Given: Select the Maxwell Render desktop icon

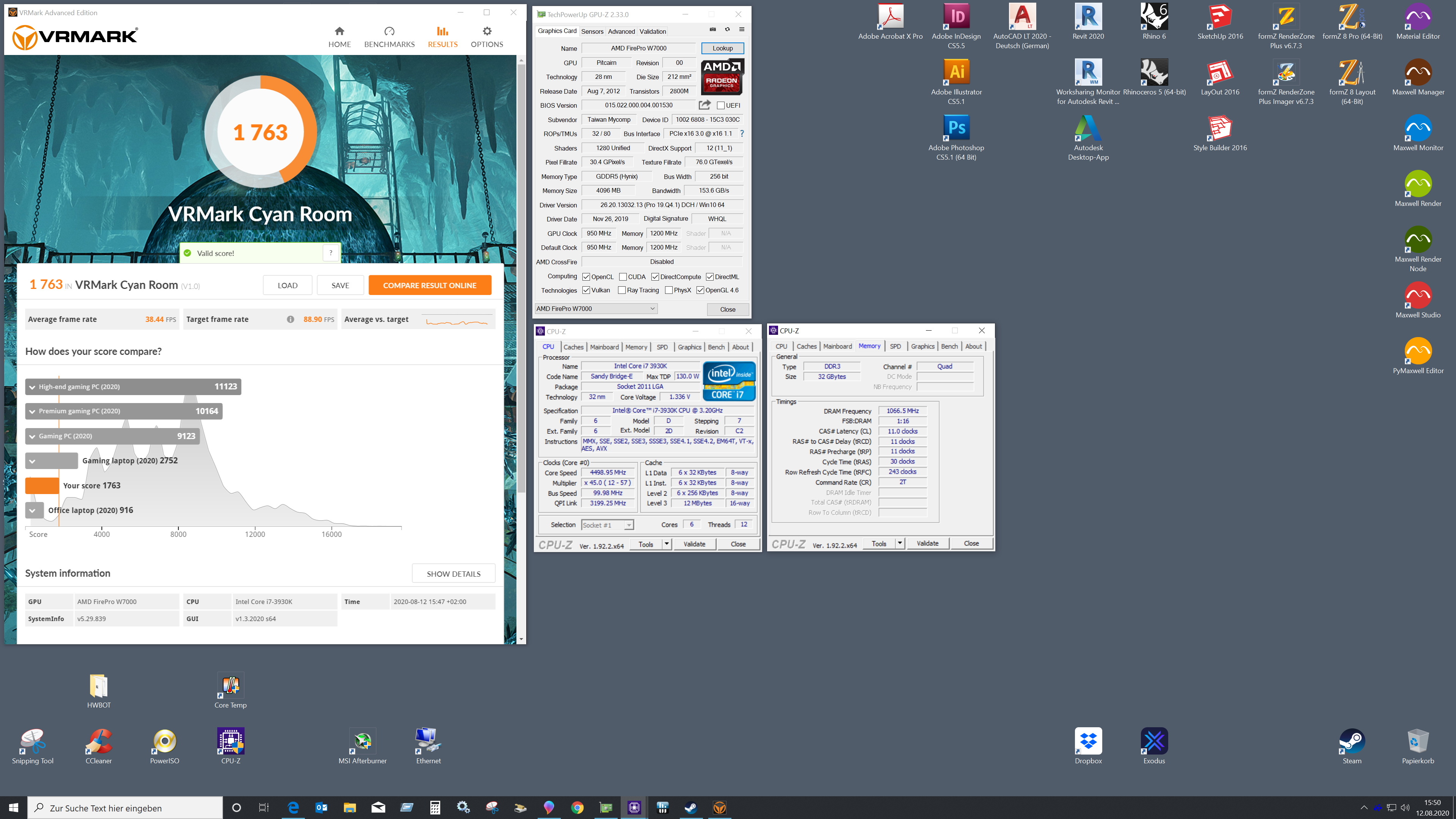Looking at the screenshot, I should [x=1418, y=189].
